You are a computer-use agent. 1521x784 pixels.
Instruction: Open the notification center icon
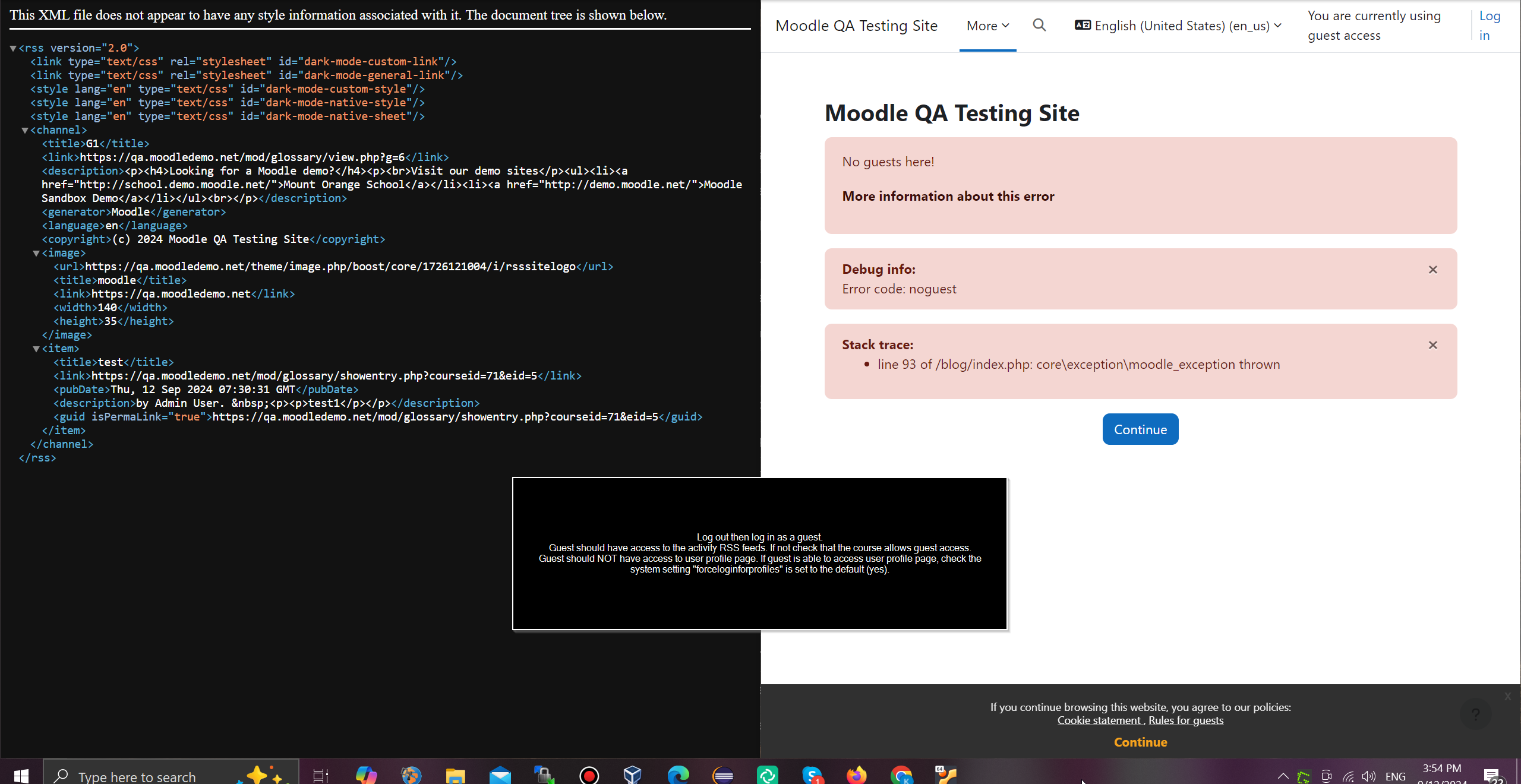tap(1492, 776)
